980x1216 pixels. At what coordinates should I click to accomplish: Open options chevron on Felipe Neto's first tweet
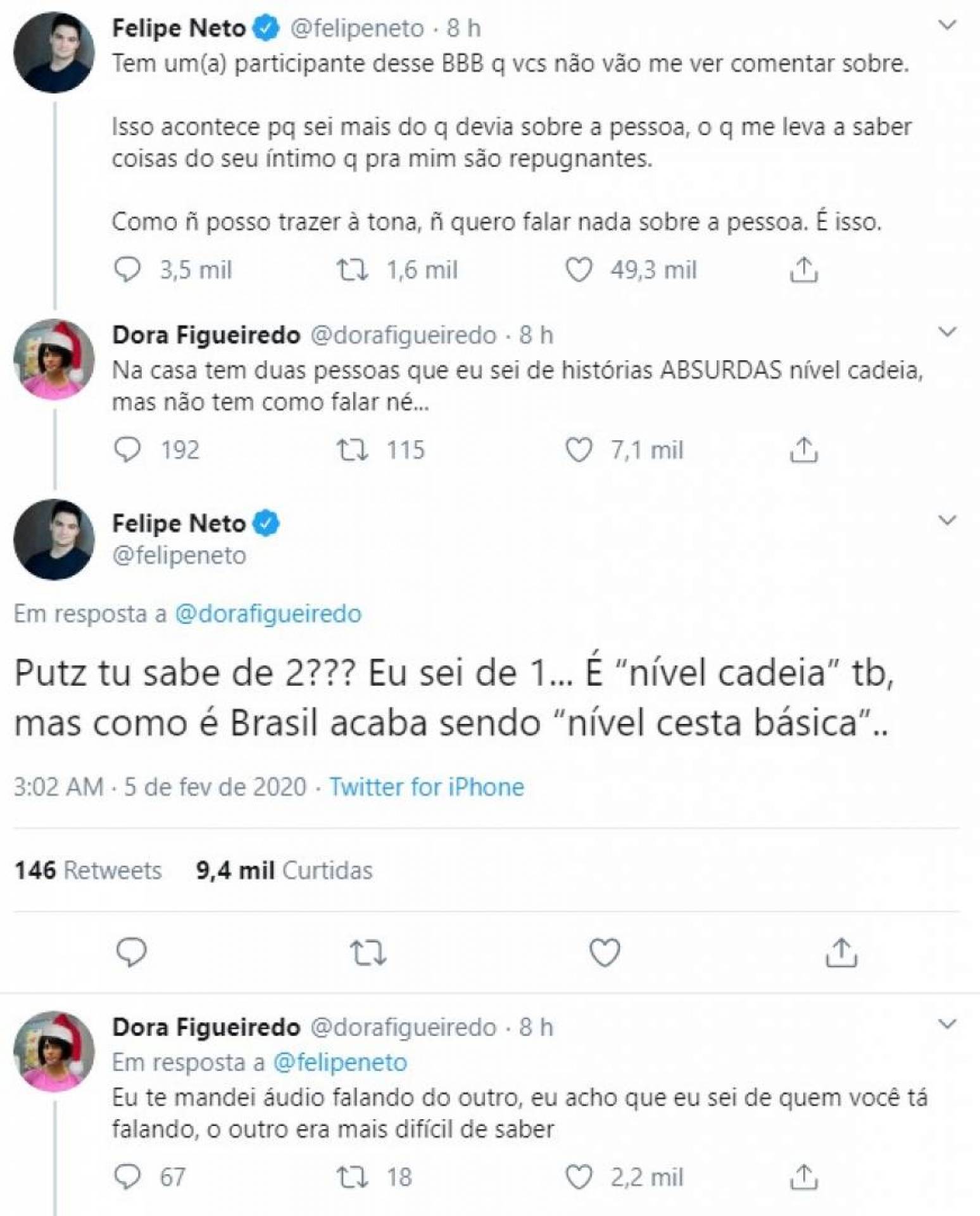tap(947, 26)
